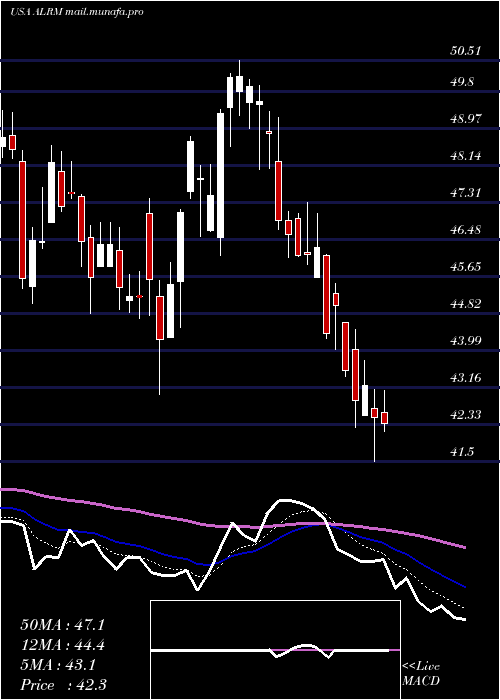Select the 42.33 price axis label
This screenshot has height=700, width=500.
coord(466,415)
